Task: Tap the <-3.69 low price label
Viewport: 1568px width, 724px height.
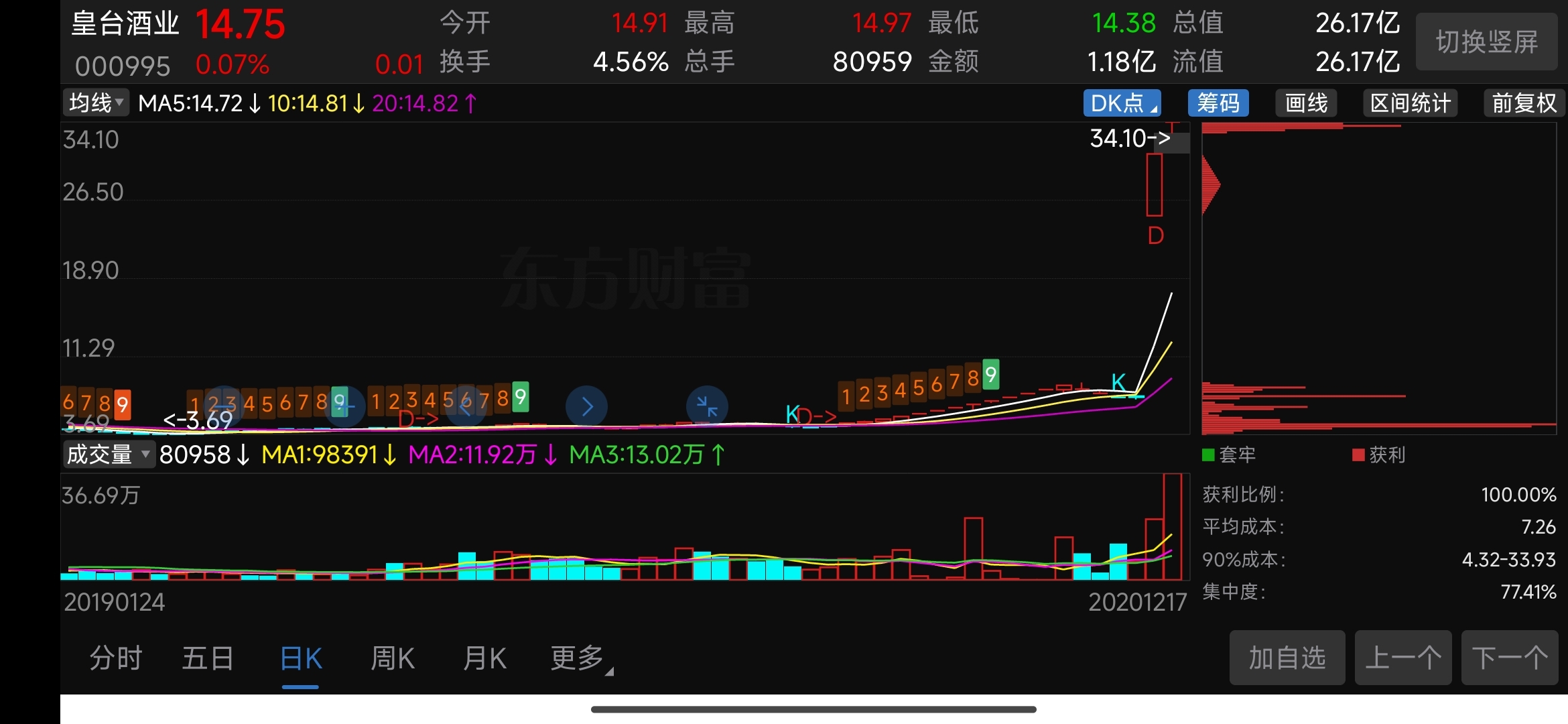Action: click(198, 420)
